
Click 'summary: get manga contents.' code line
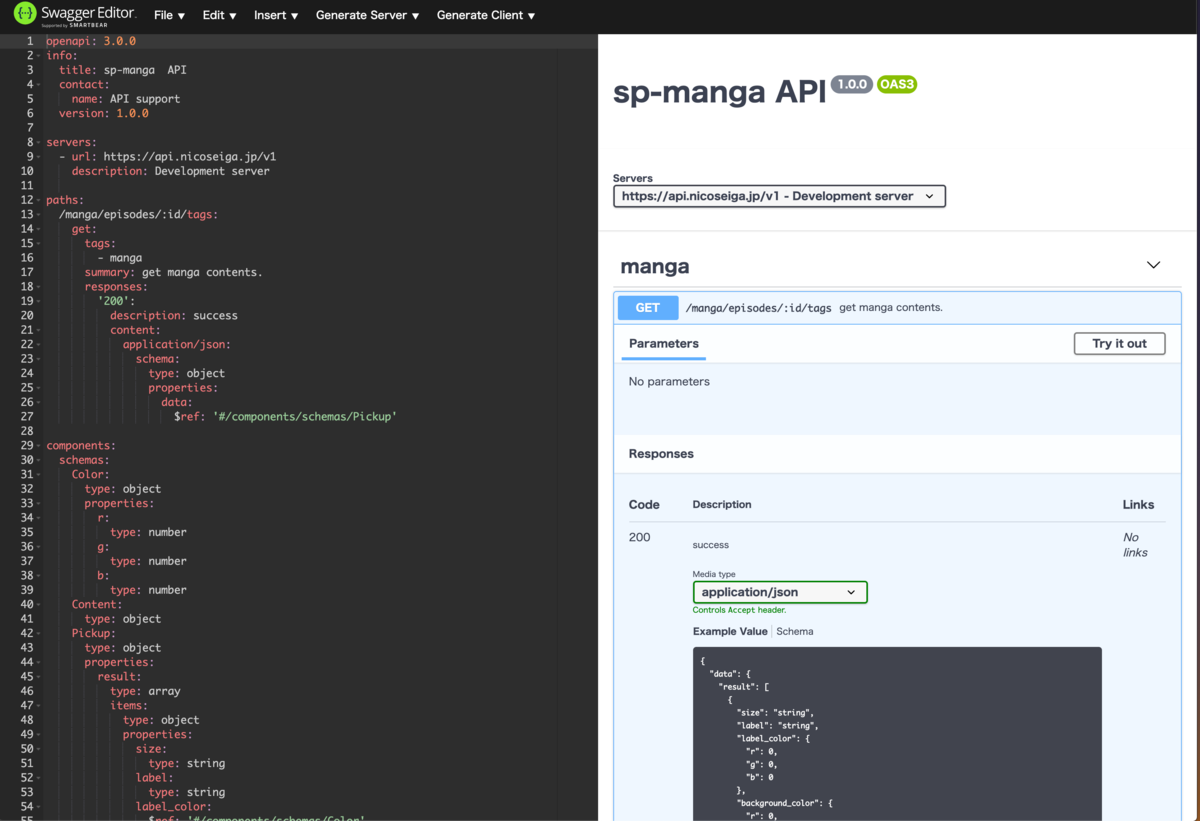click(x=174, y=272)
